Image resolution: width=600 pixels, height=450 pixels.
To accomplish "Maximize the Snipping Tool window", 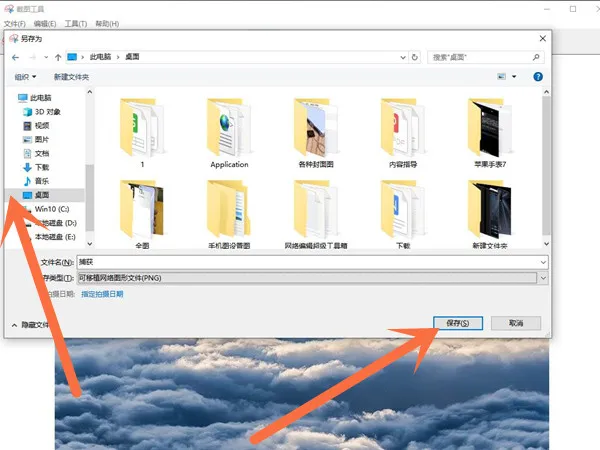I will pos(572,9).
